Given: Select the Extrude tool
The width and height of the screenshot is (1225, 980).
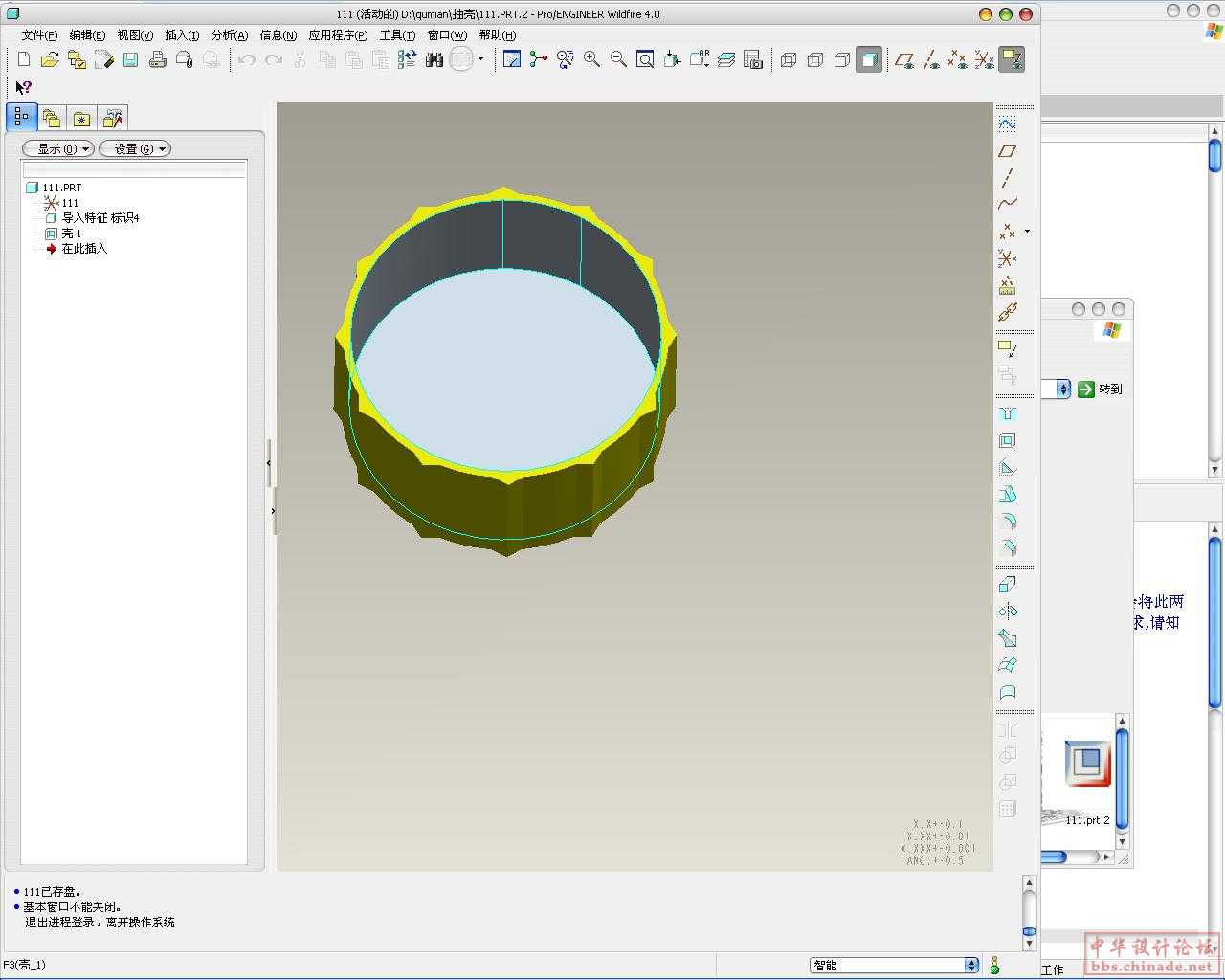Looking at the screenshot, I should 1007,584.
